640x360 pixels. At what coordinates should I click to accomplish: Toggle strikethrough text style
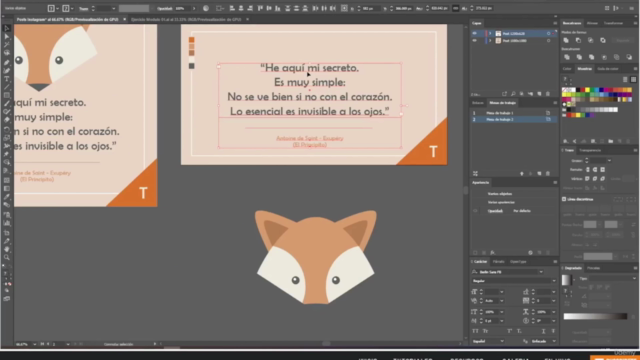[553, 331]
